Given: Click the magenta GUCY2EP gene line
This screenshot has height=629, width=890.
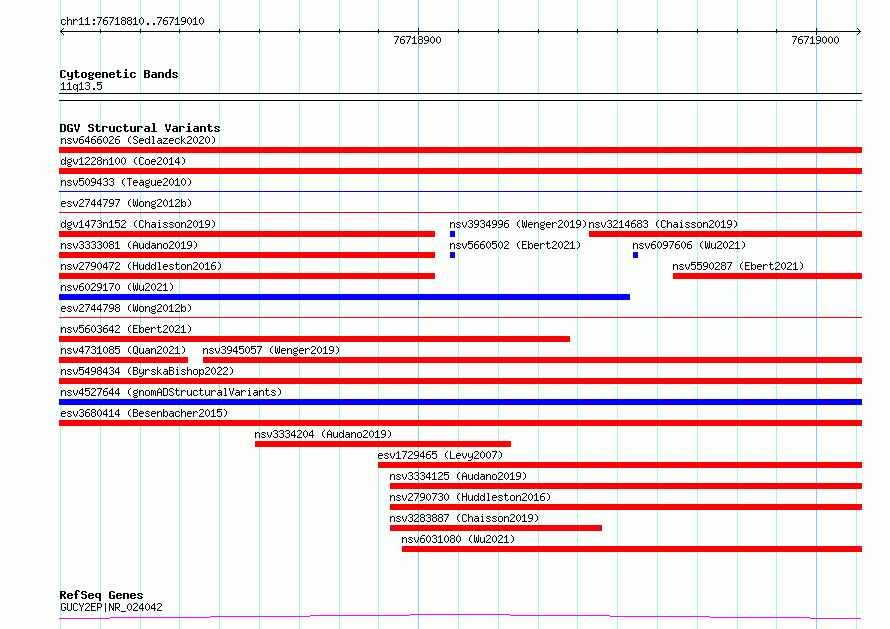Looking at the screenshot, I should [460, 616].
